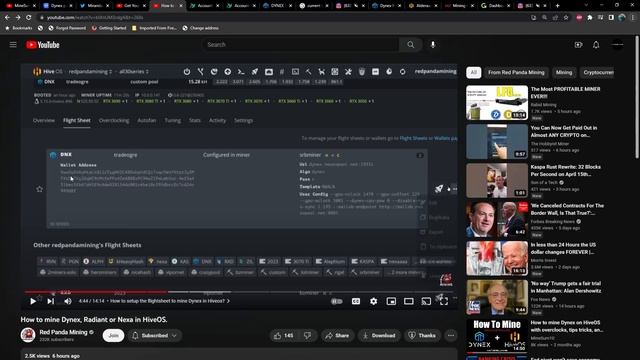Open the browser extensions puzzle icon

coord(590,18)
